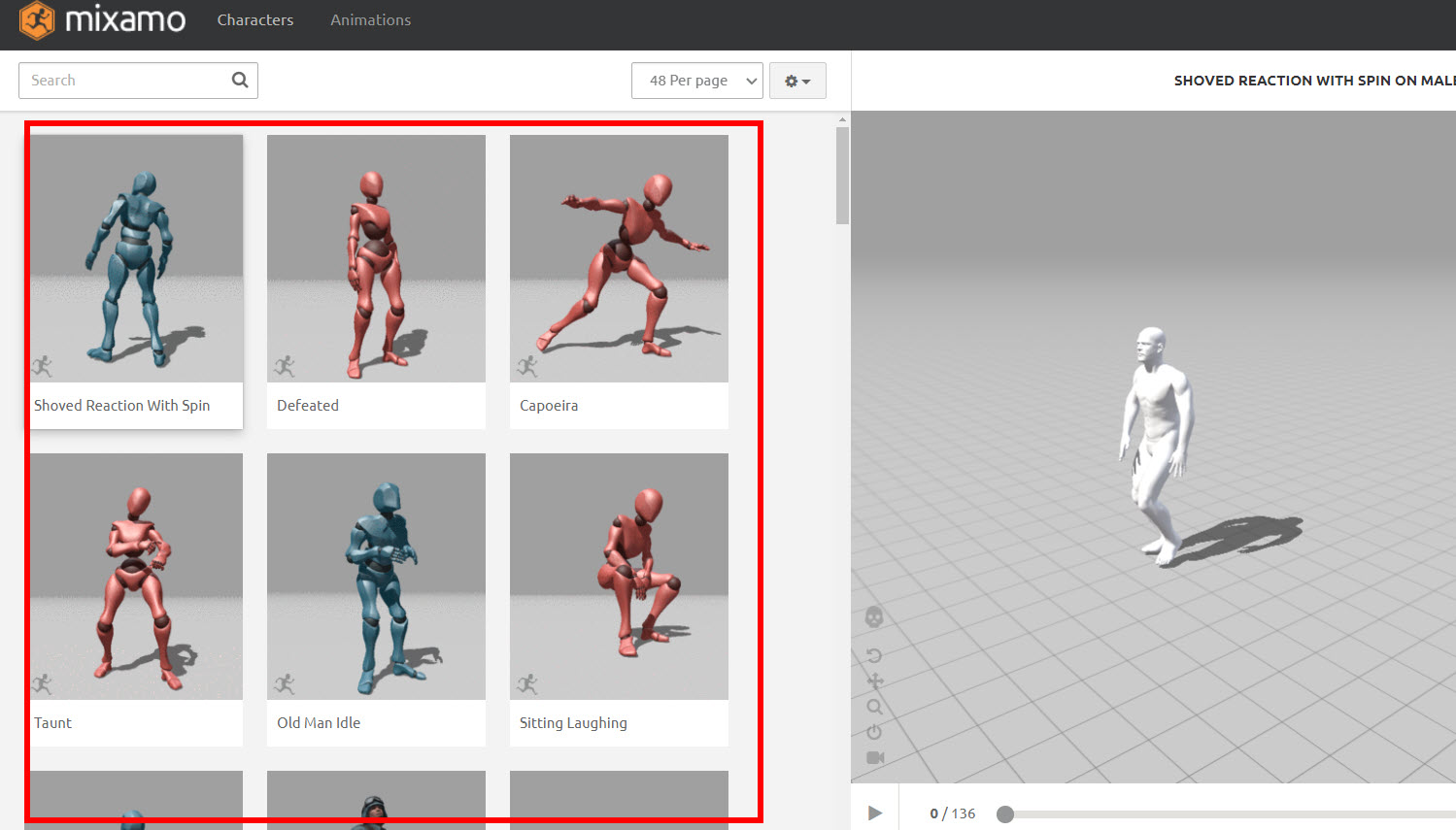Click running-man icon on Sitting Laughing card

(x=527, y=684)
